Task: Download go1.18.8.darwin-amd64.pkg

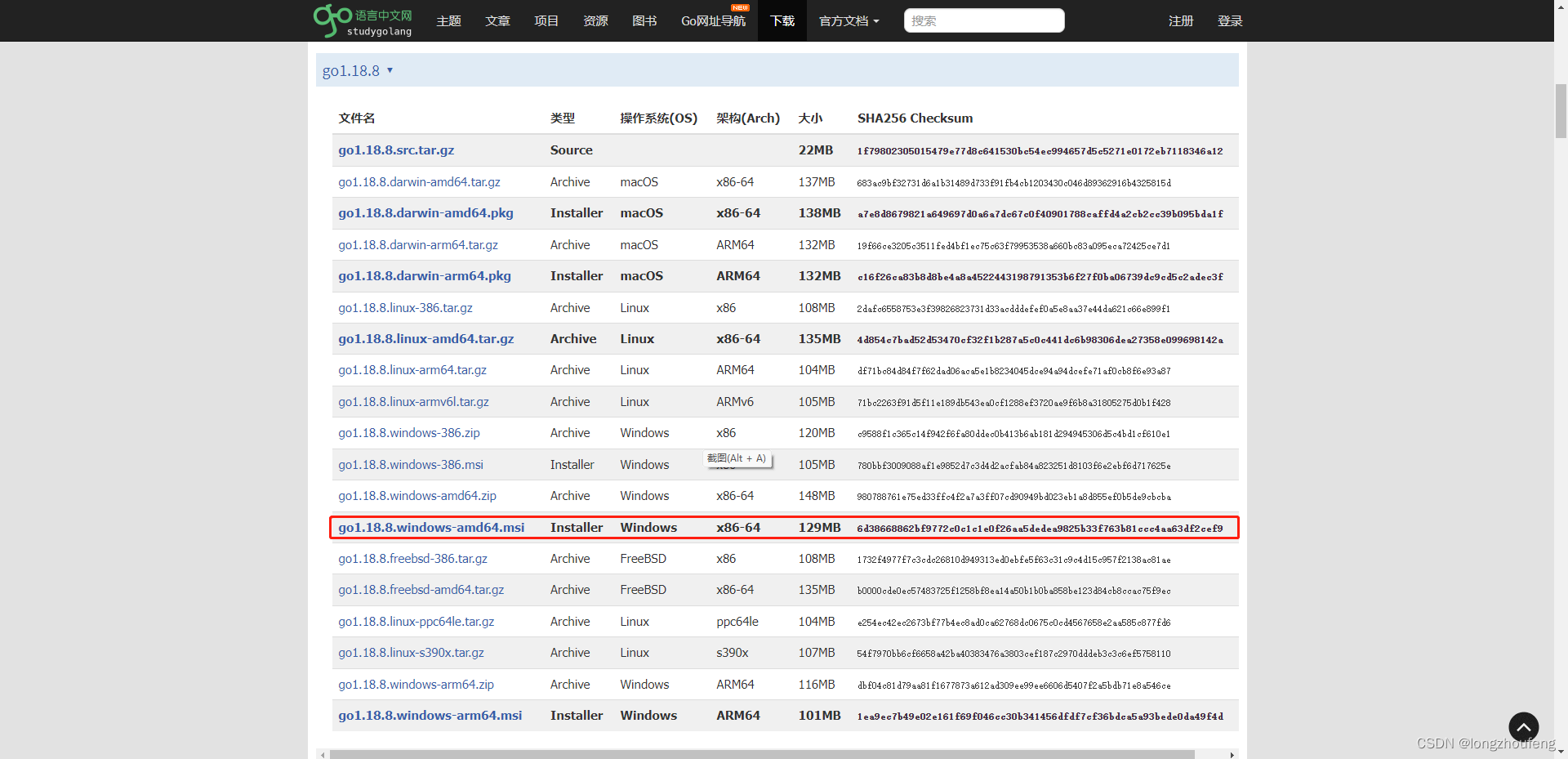Action: (425, 213)
